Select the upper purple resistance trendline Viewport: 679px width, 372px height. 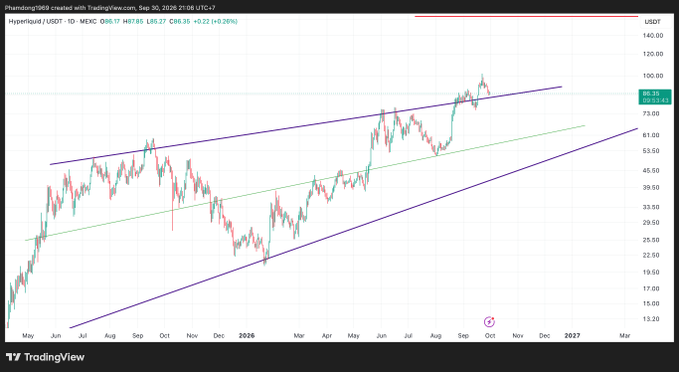(x=306, y=126)
